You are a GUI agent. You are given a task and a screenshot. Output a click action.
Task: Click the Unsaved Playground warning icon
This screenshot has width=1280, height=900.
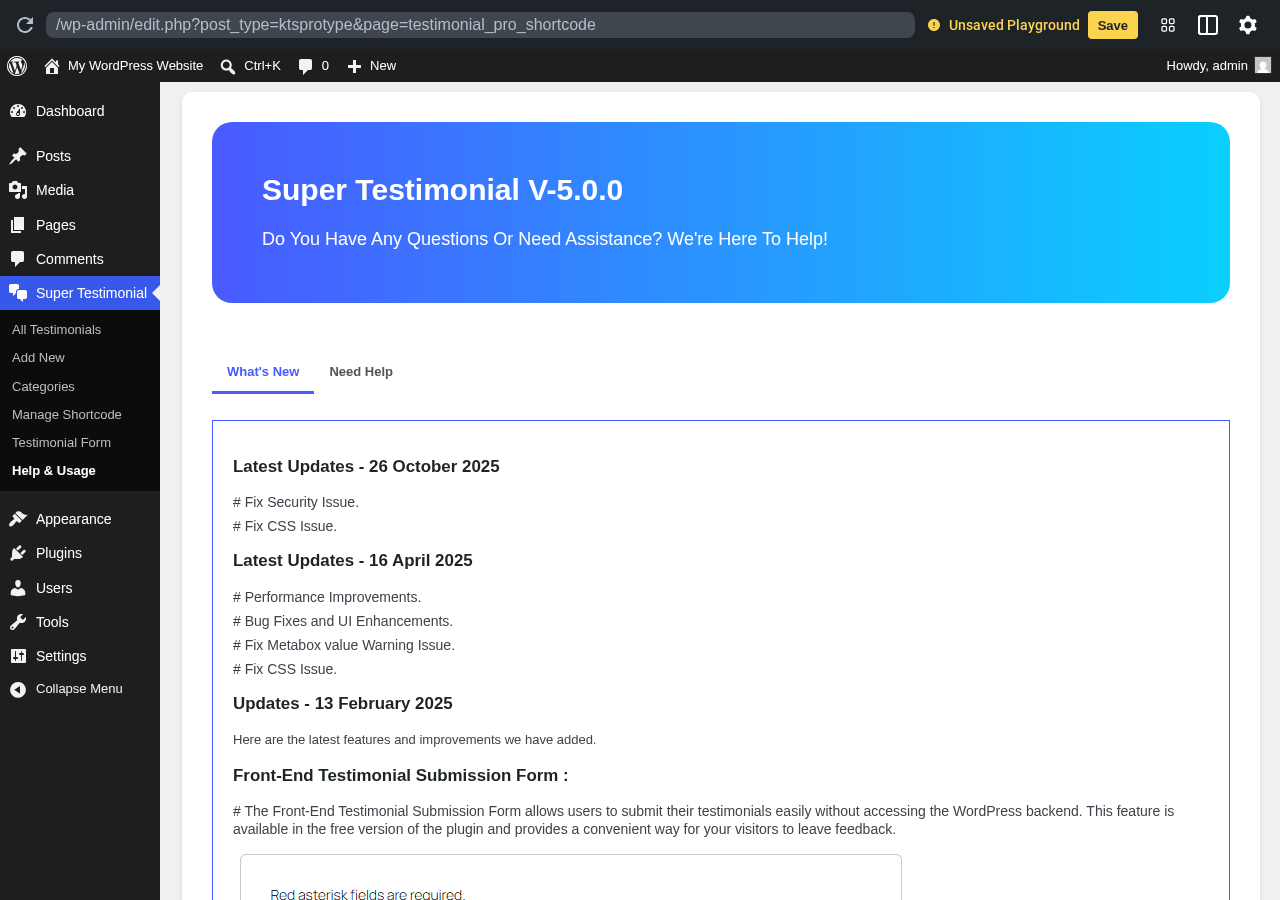pos(934,25)
